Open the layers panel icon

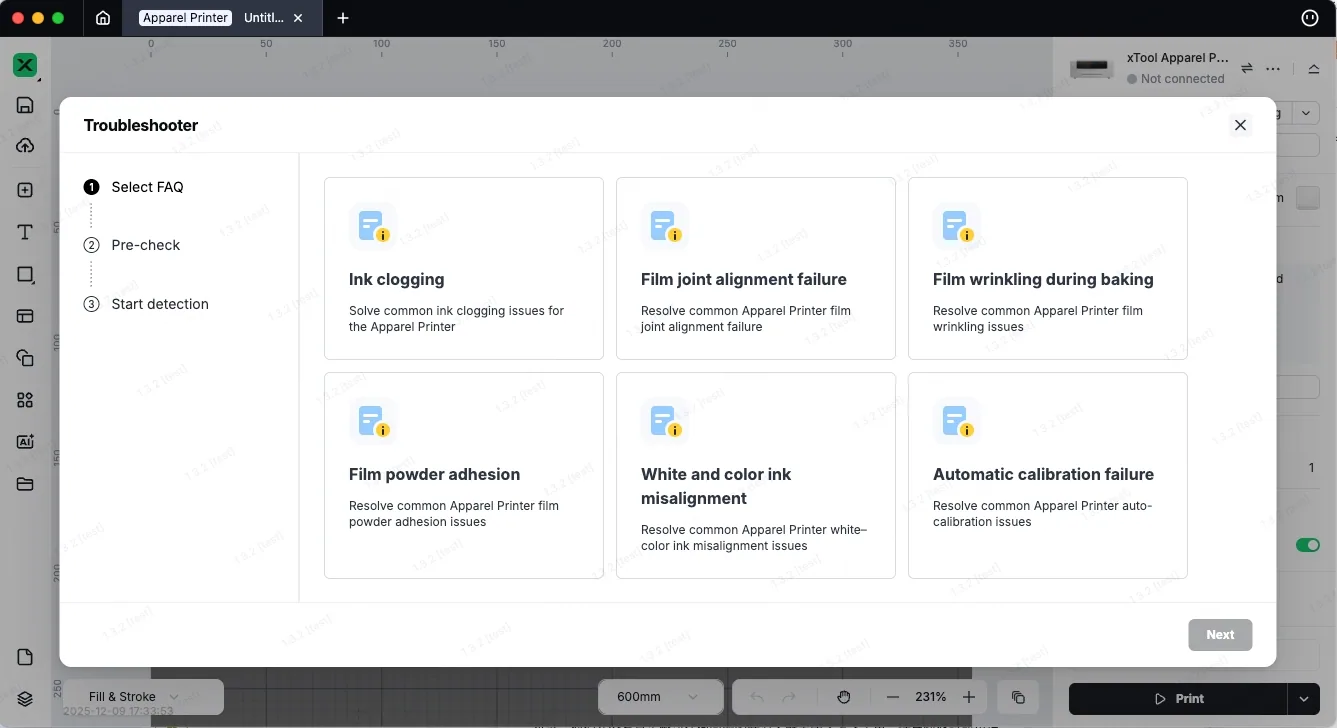tap(25, 699)
